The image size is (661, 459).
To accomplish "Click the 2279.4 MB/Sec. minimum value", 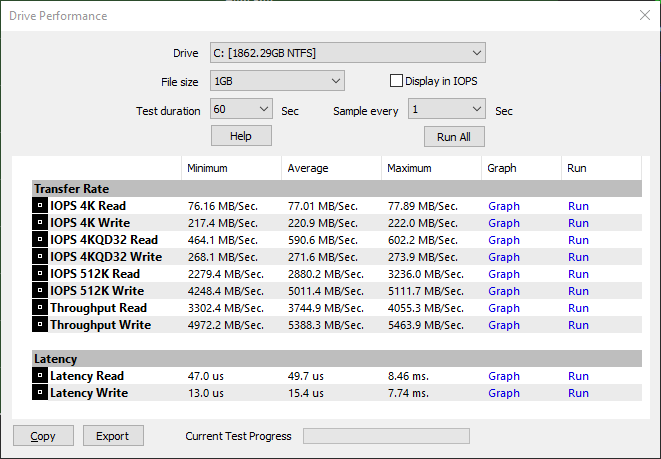I will tap(226, 274).
